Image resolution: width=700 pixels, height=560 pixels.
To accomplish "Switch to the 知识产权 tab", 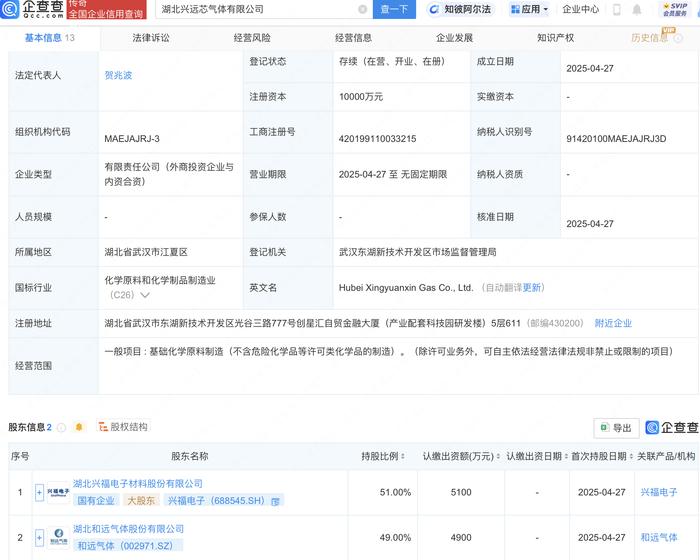I will [555, 38].
